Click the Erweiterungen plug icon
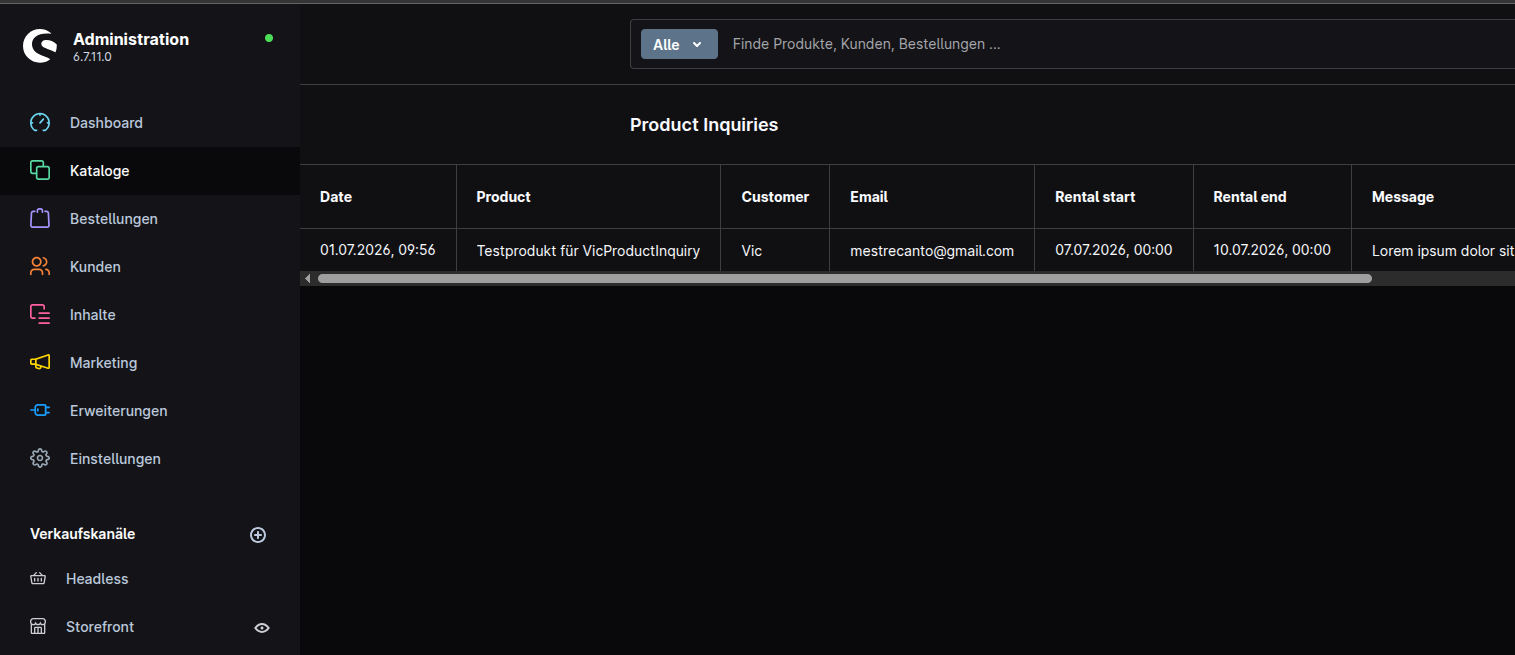The image size is (1515, 655). coord(40,411)
